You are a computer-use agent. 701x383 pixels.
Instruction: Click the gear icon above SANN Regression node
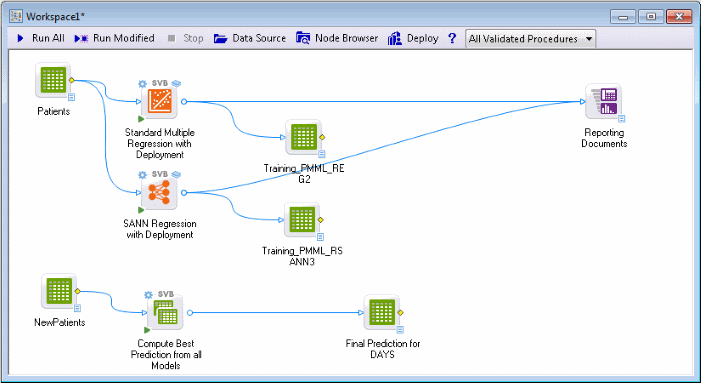[143, 174]
